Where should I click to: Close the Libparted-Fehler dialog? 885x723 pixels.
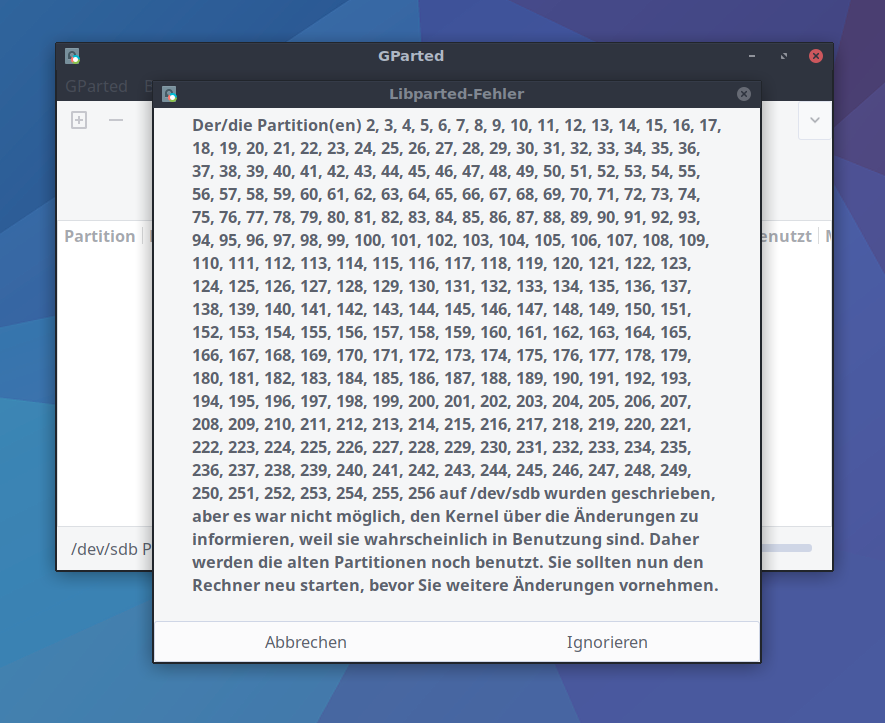pos(744,94)
